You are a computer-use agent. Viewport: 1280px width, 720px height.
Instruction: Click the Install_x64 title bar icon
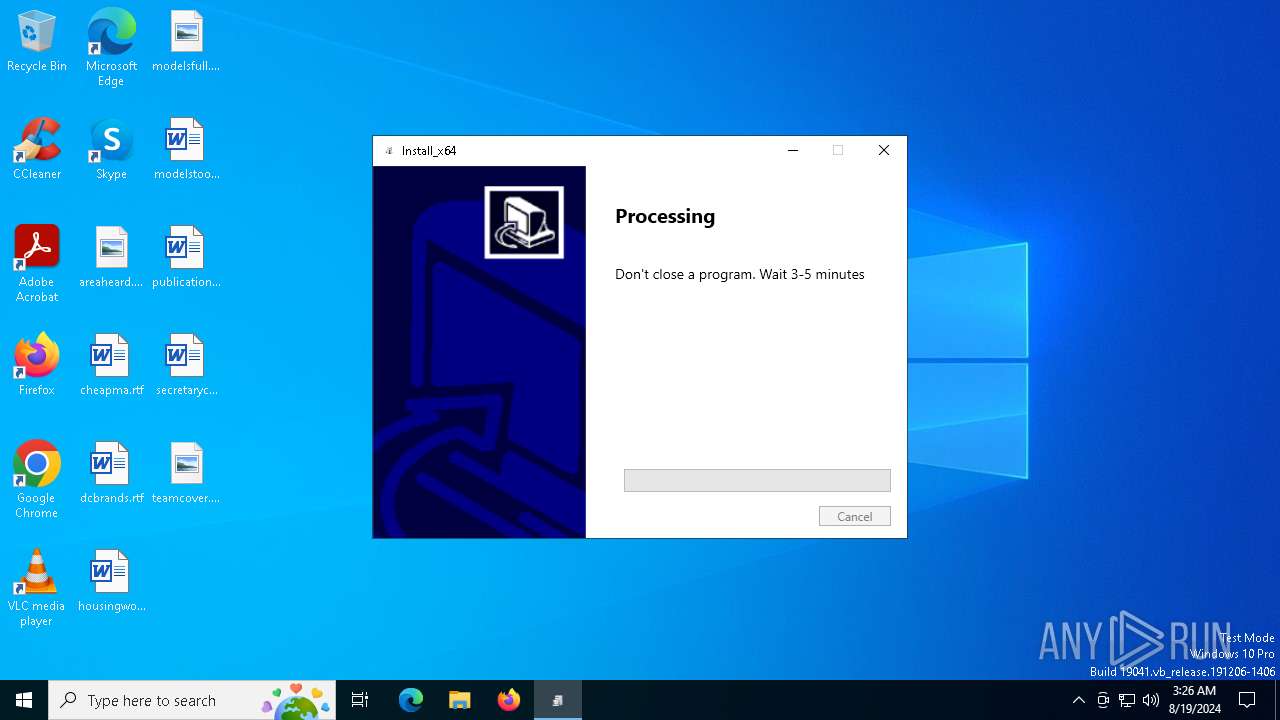[389, 151]
